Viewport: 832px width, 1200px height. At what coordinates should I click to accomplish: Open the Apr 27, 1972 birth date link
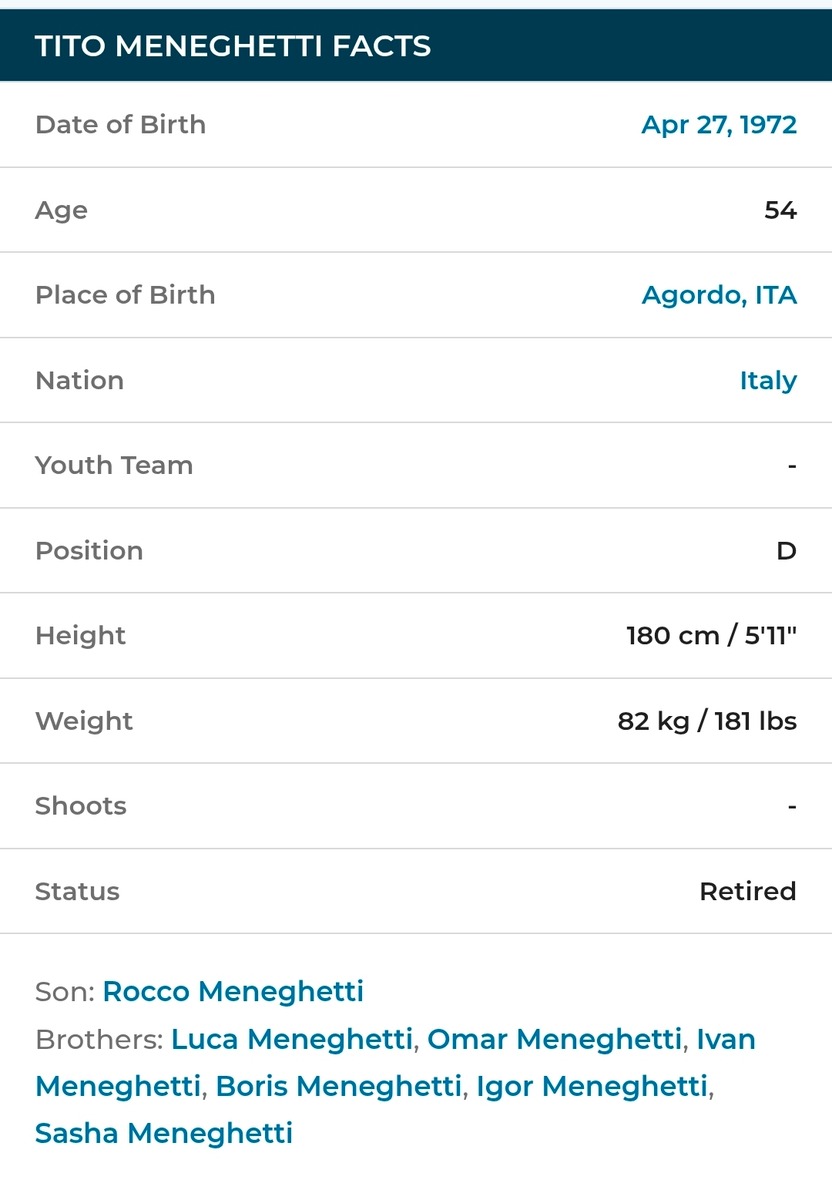(719, 125)
